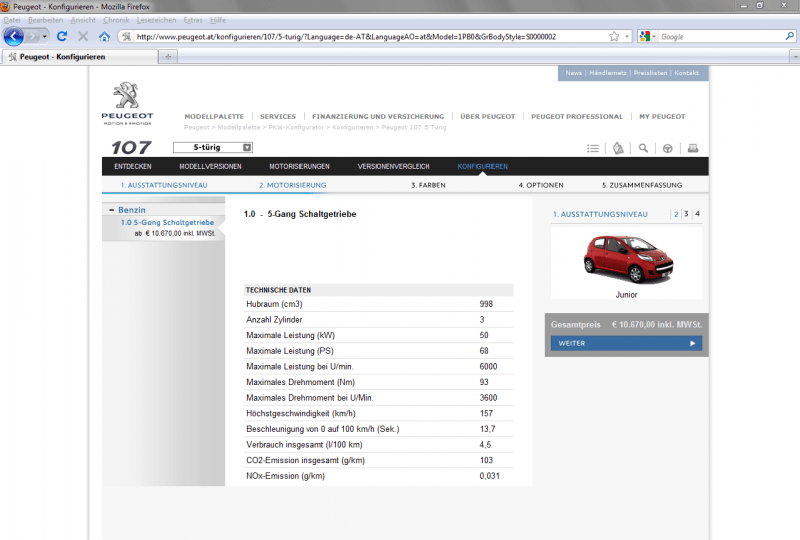Click the Google search input field

click(x=721, y=37)
